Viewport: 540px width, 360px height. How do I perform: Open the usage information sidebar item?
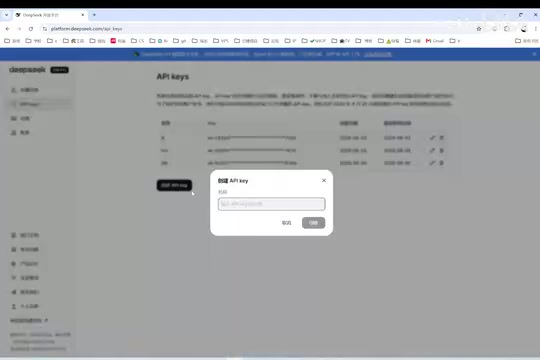tap(25, 90)
